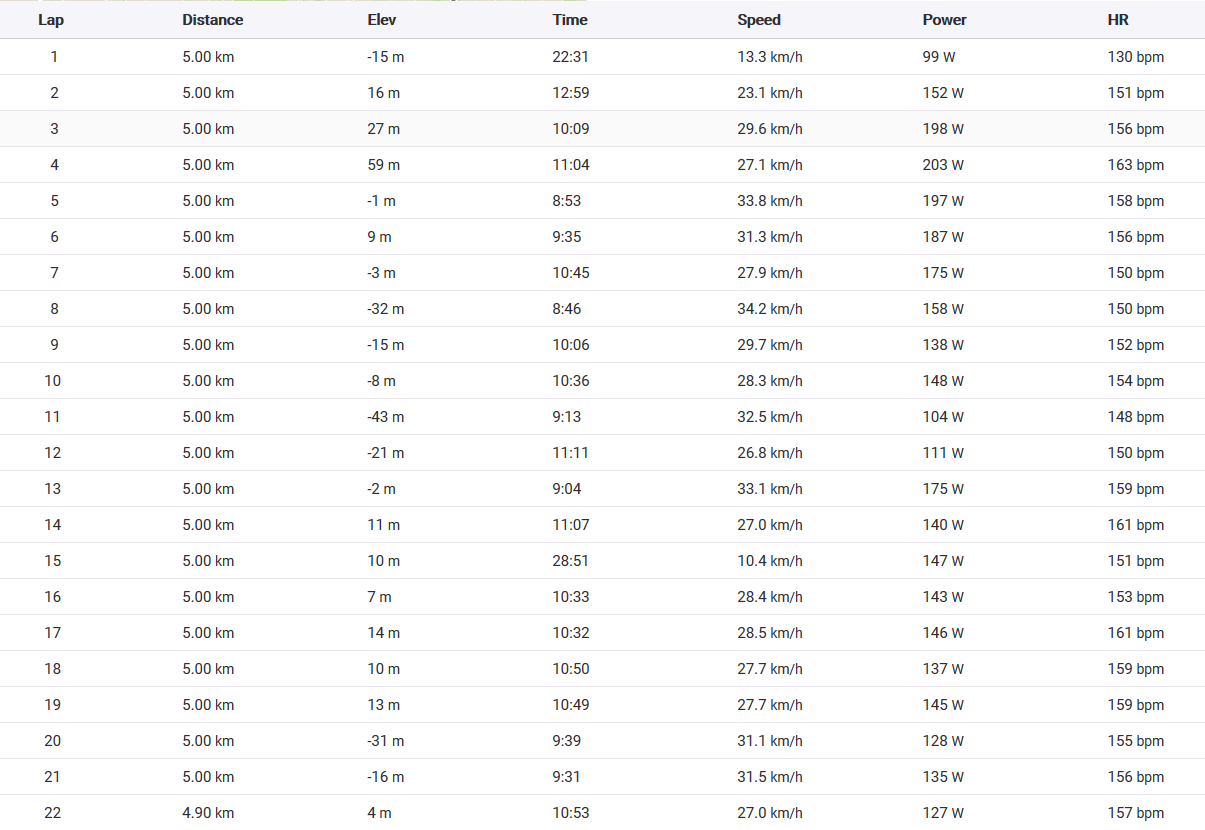
Task: Click lap 11 row number
Action: (53, 417)
